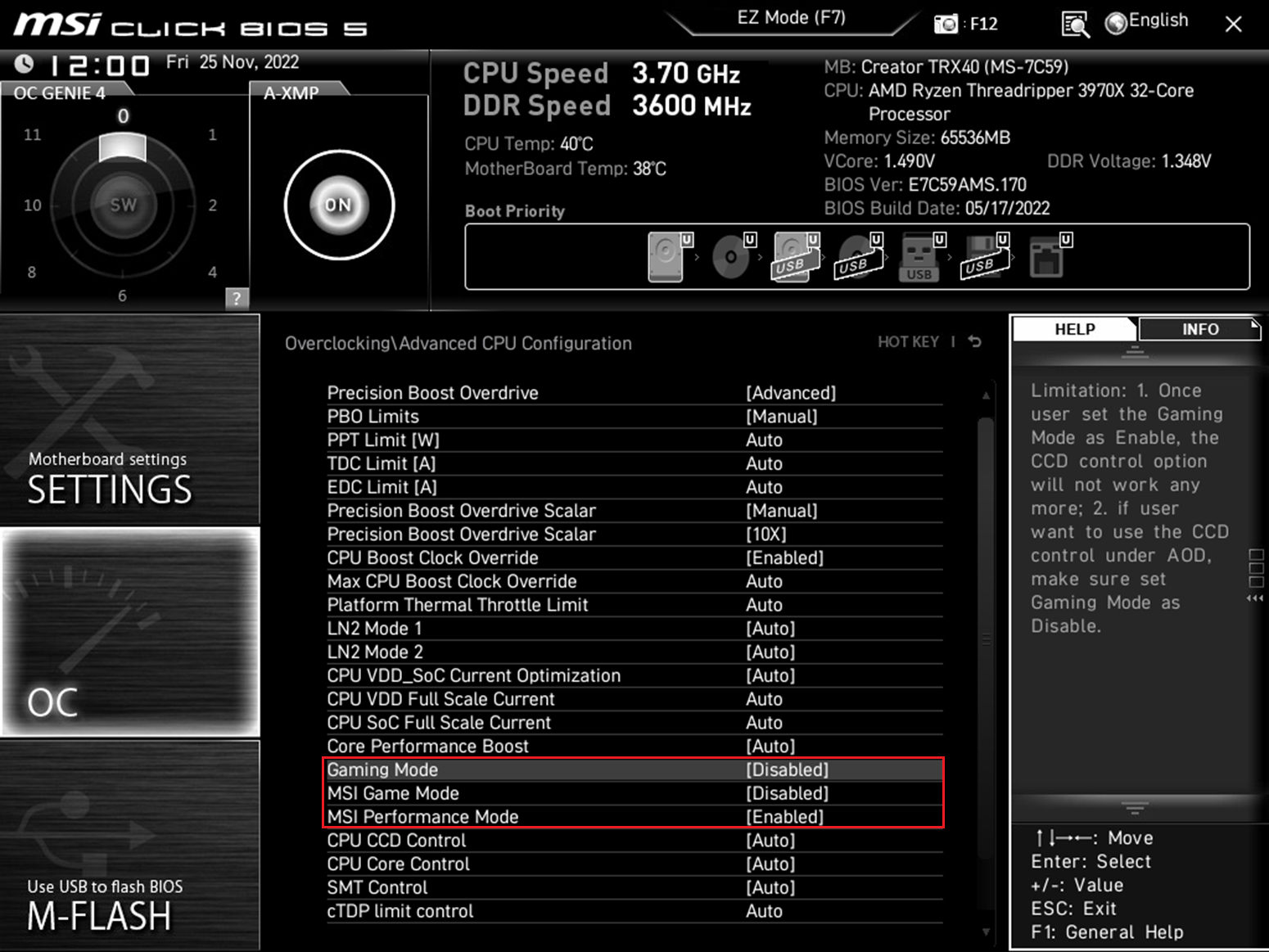Toggle the OC Genie 4 SW knob

click(x=123, y=204)
